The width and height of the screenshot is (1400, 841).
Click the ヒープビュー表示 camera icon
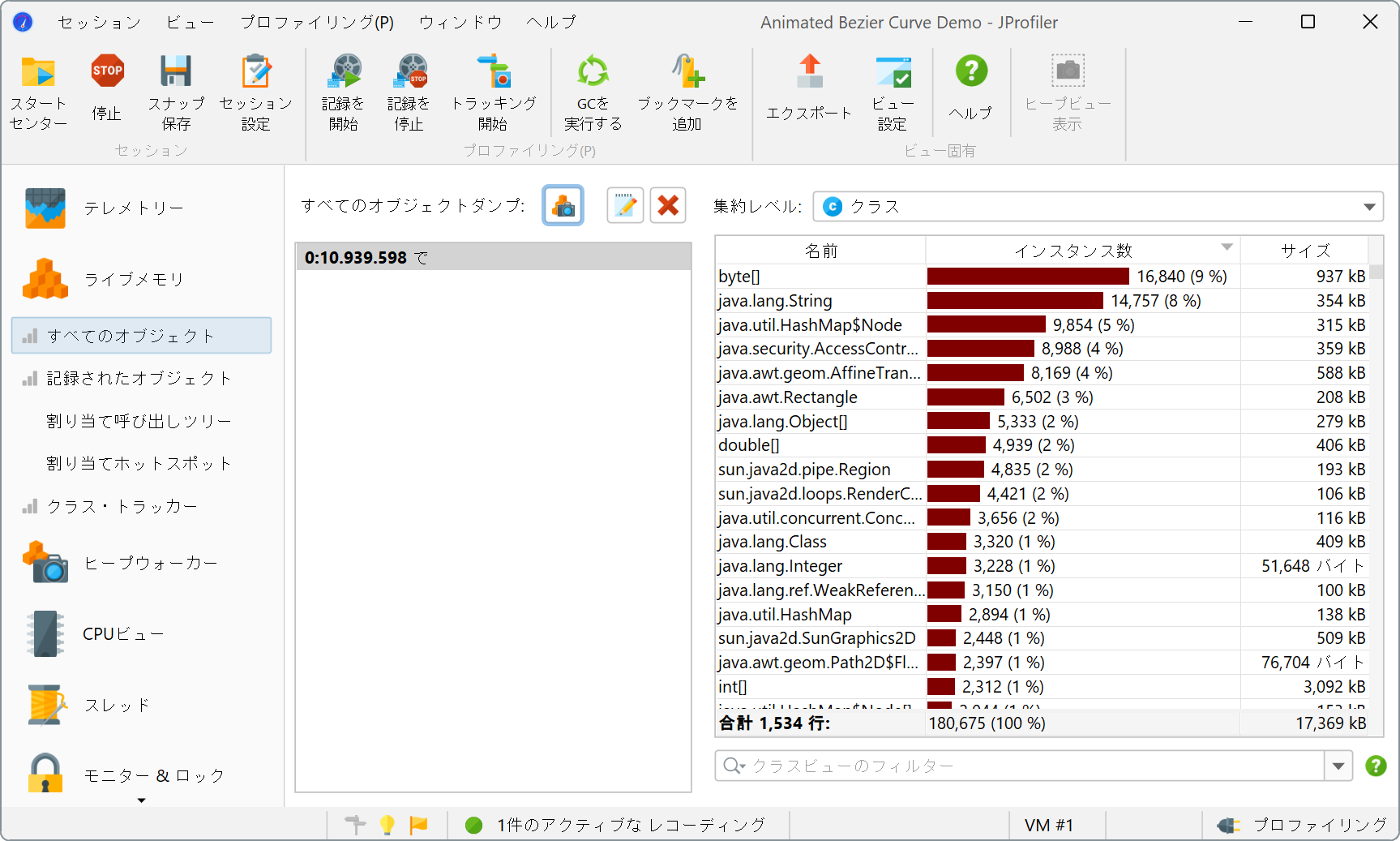1068,92
